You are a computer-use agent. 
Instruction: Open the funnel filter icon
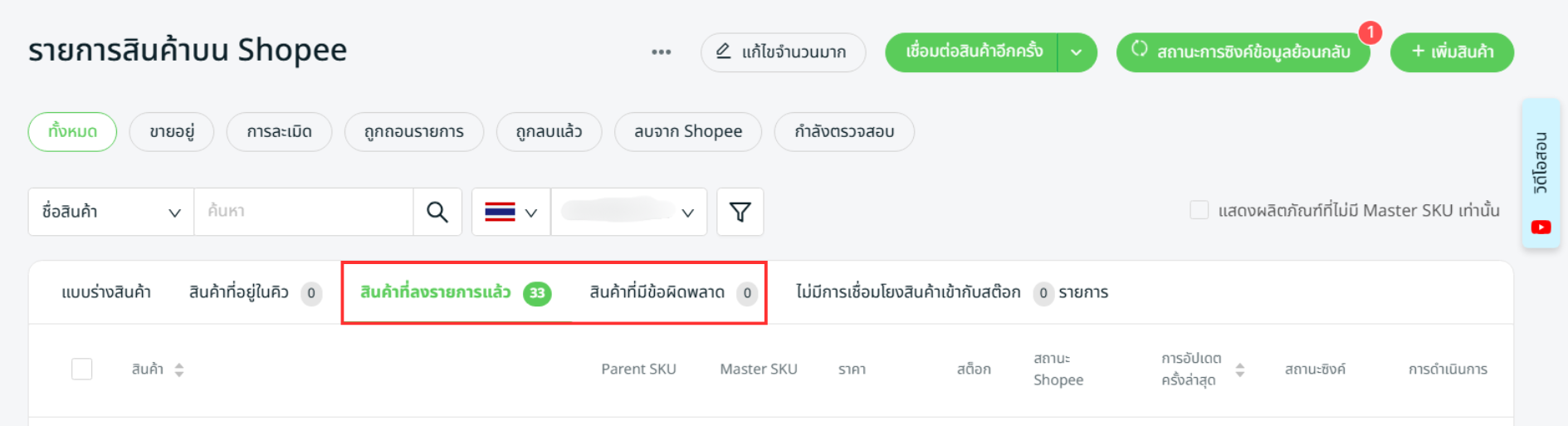[740, 212]
